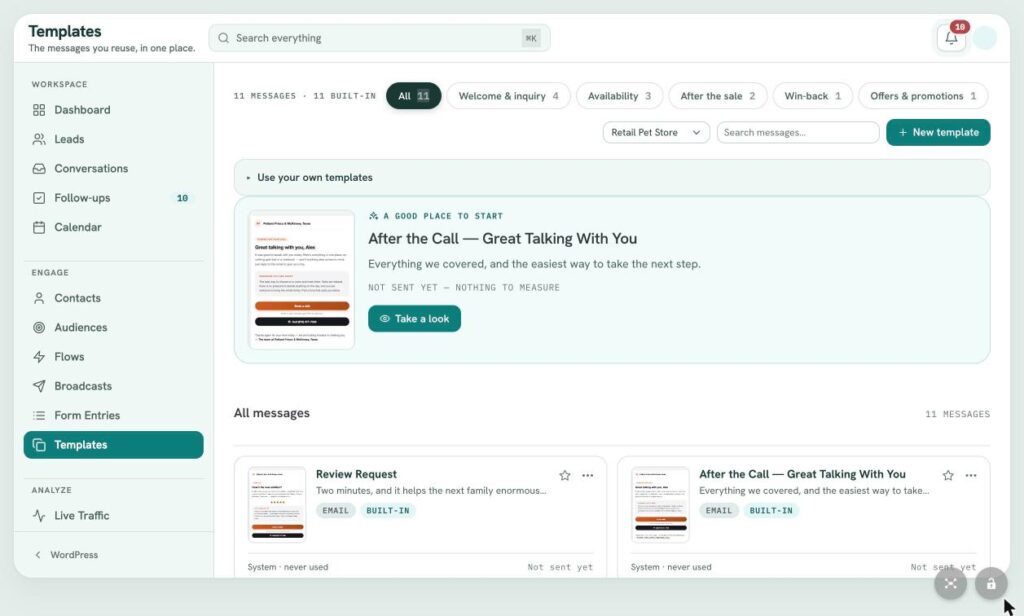Click the Leads people icon
The width and height of the screenshot is (1024, 616).
pos(39,139)
